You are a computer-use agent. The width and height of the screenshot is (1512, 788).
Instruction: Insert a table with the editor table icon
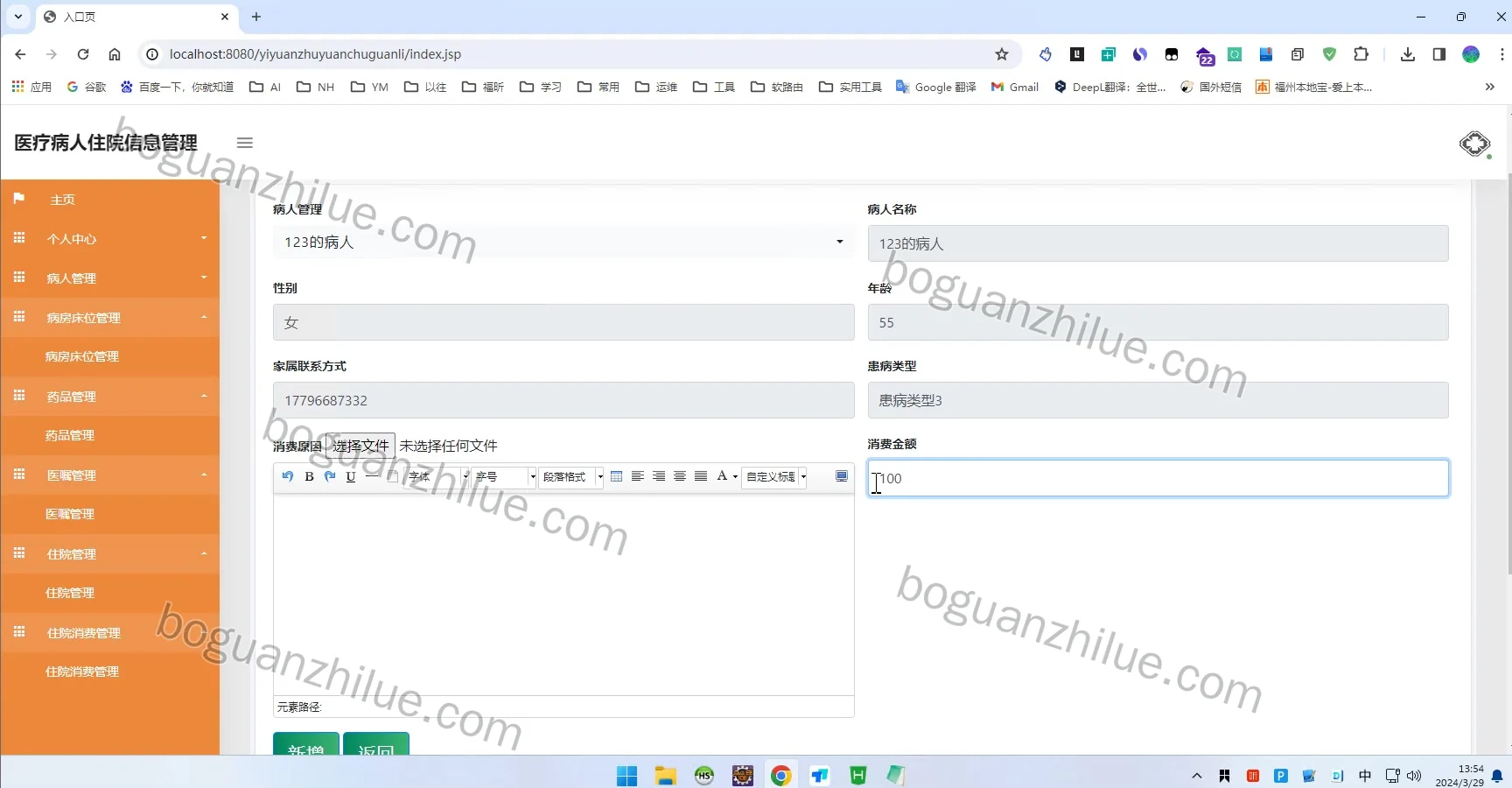[617, 476]
